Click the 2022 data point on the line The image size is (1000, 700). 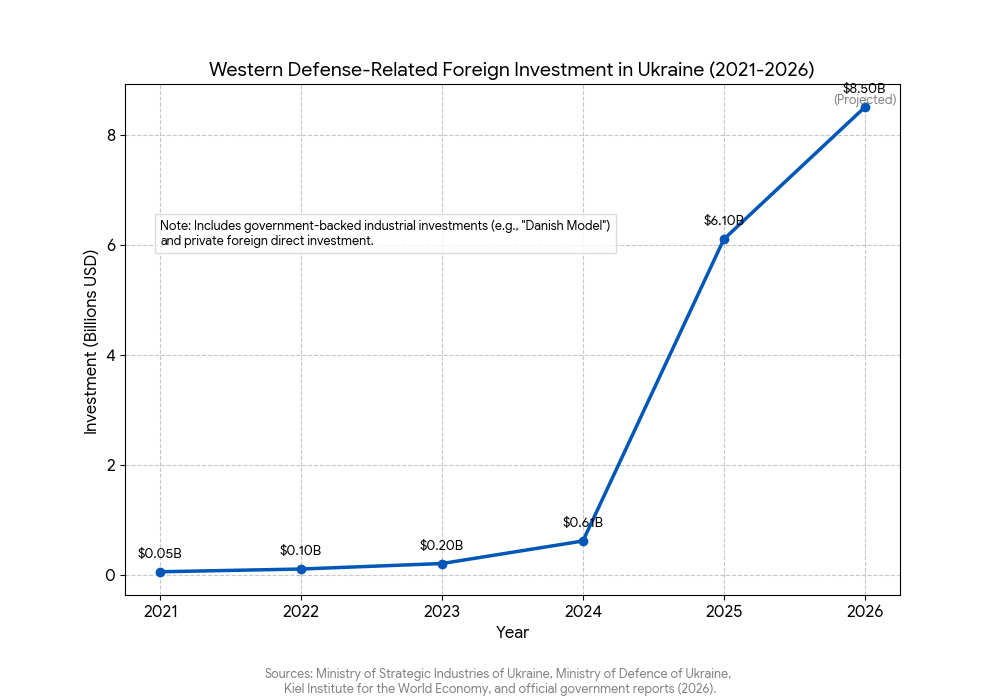pos(301,569)
